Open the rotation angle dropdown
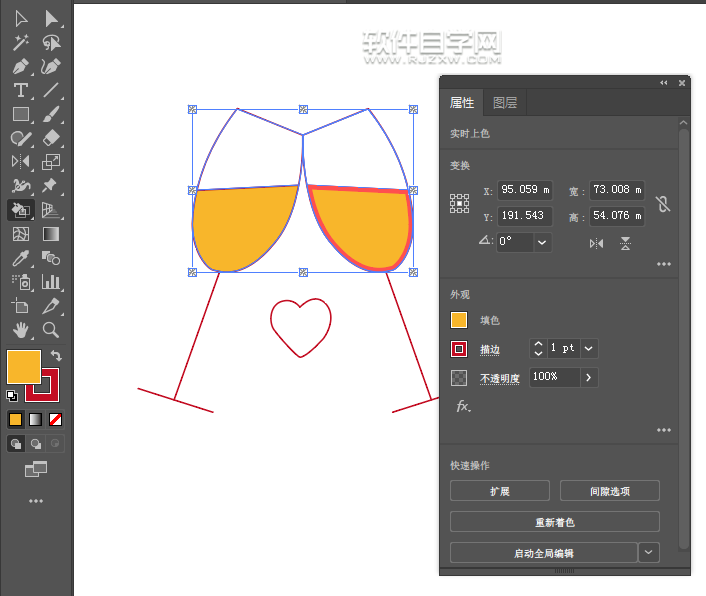Viewport: 706px width, 596px height. point(542,242)
